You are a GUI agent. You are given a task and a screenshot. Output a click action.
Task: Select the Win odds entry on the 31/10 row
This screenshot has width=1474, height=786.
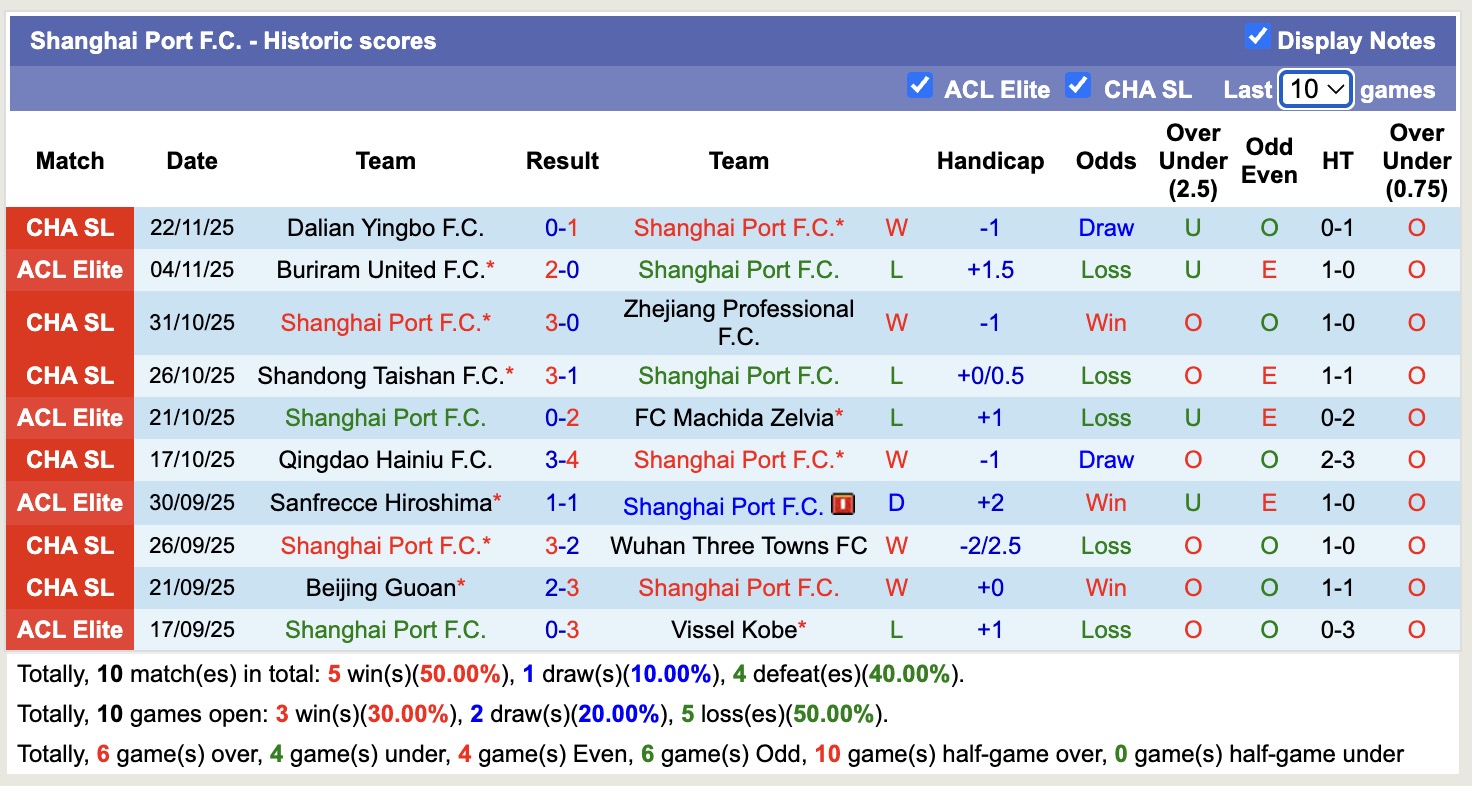coord(1105,322)
